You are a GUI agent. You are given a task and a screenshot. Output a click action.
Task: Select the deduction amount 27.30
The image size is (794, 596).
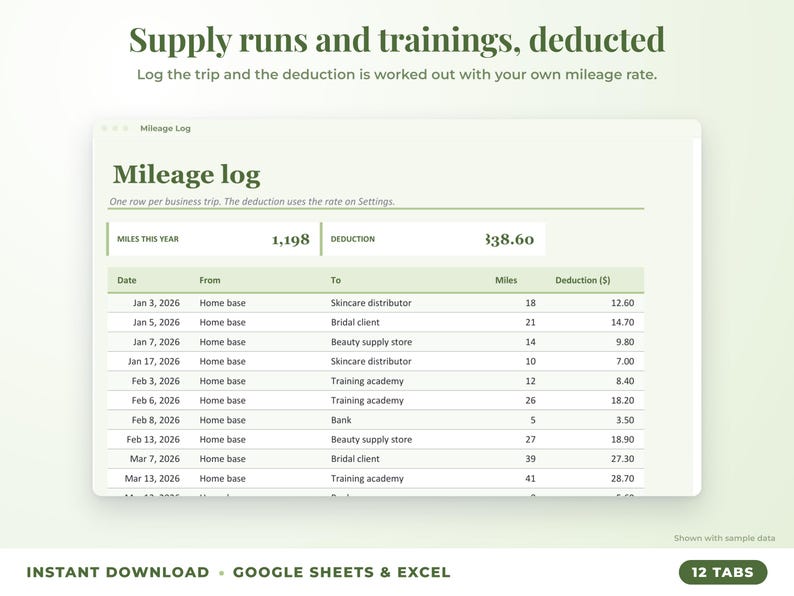622,459
